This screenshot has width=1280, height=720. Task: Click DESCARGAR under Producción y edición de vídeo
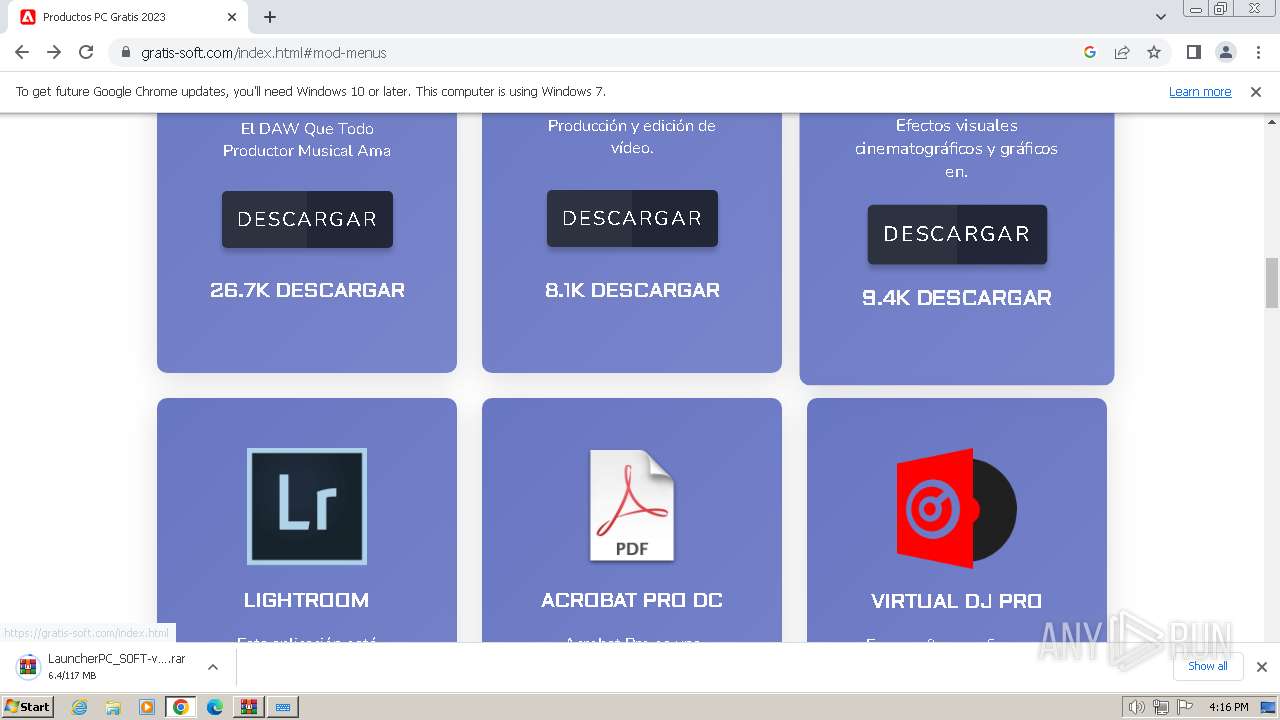tap(632, 218)
